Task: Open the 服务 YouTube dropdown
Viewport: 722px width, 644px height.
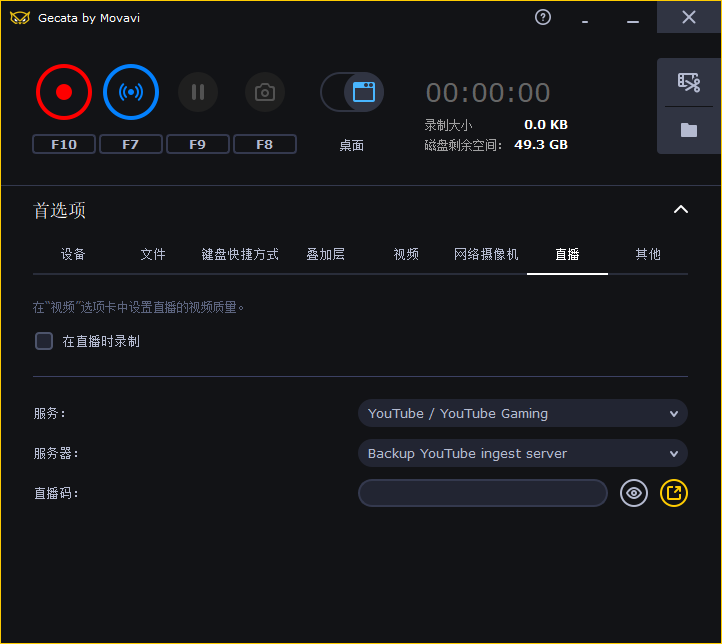Action: 523,413
